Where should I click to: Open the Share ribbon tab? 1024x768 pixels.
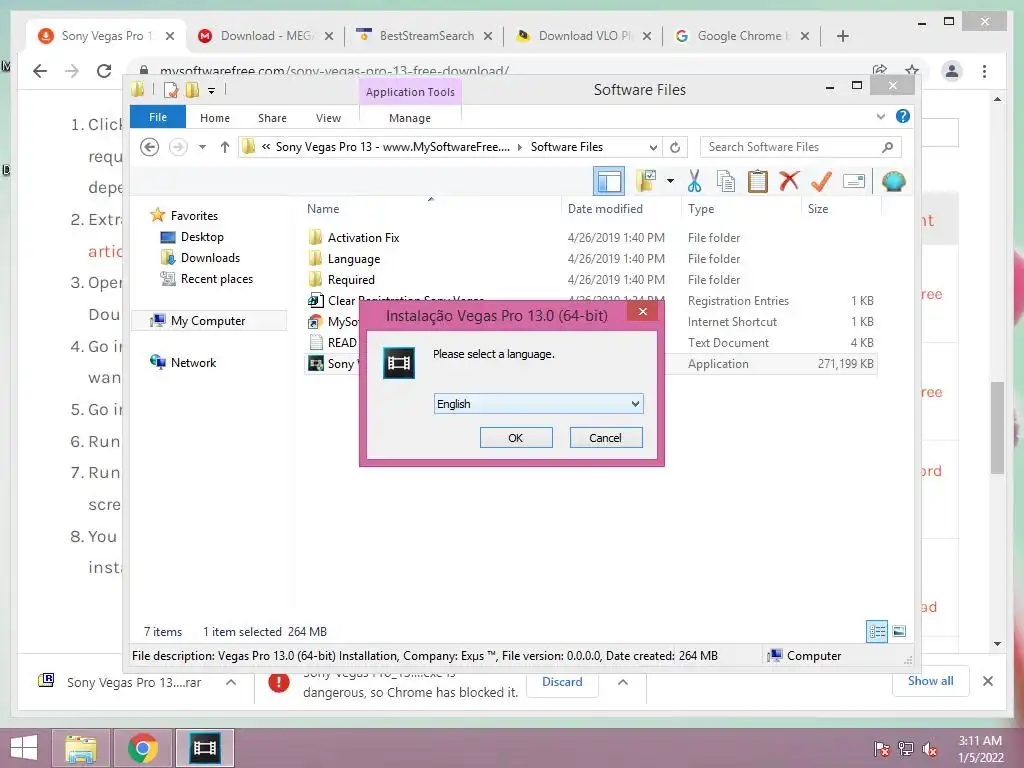tap(272, 118)
